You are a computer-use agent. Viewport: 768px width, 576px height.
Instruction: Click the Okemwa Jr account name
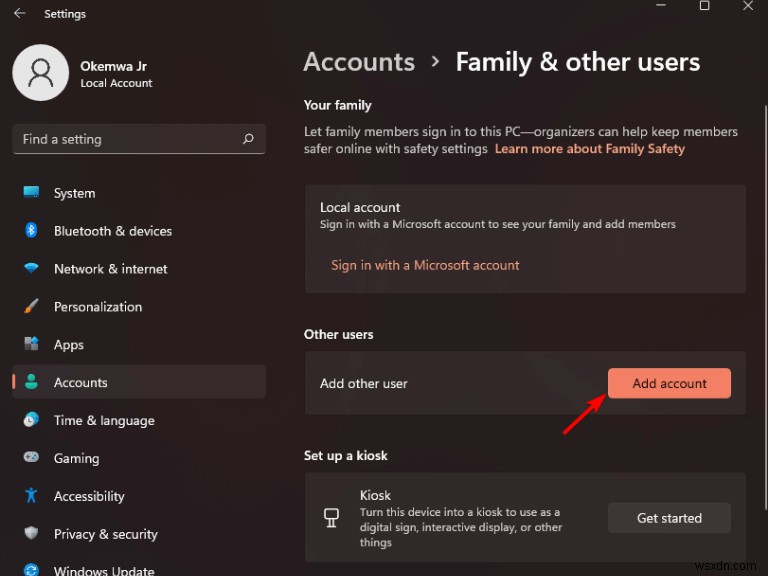point(114,66)
